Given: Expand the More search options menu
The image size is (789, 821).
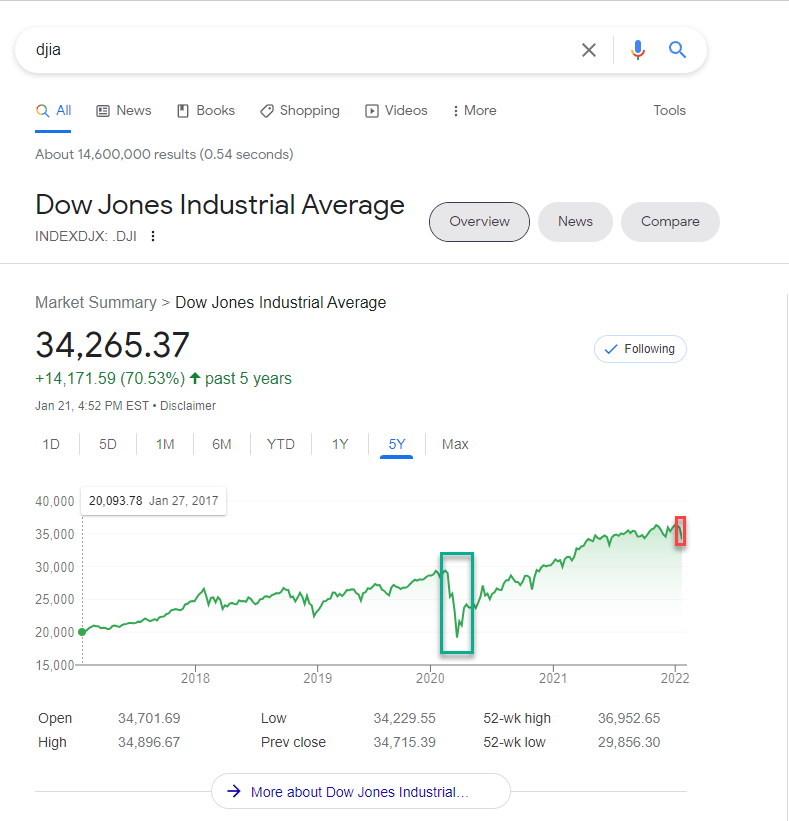Looking at the screenshot, I should 474,111.
